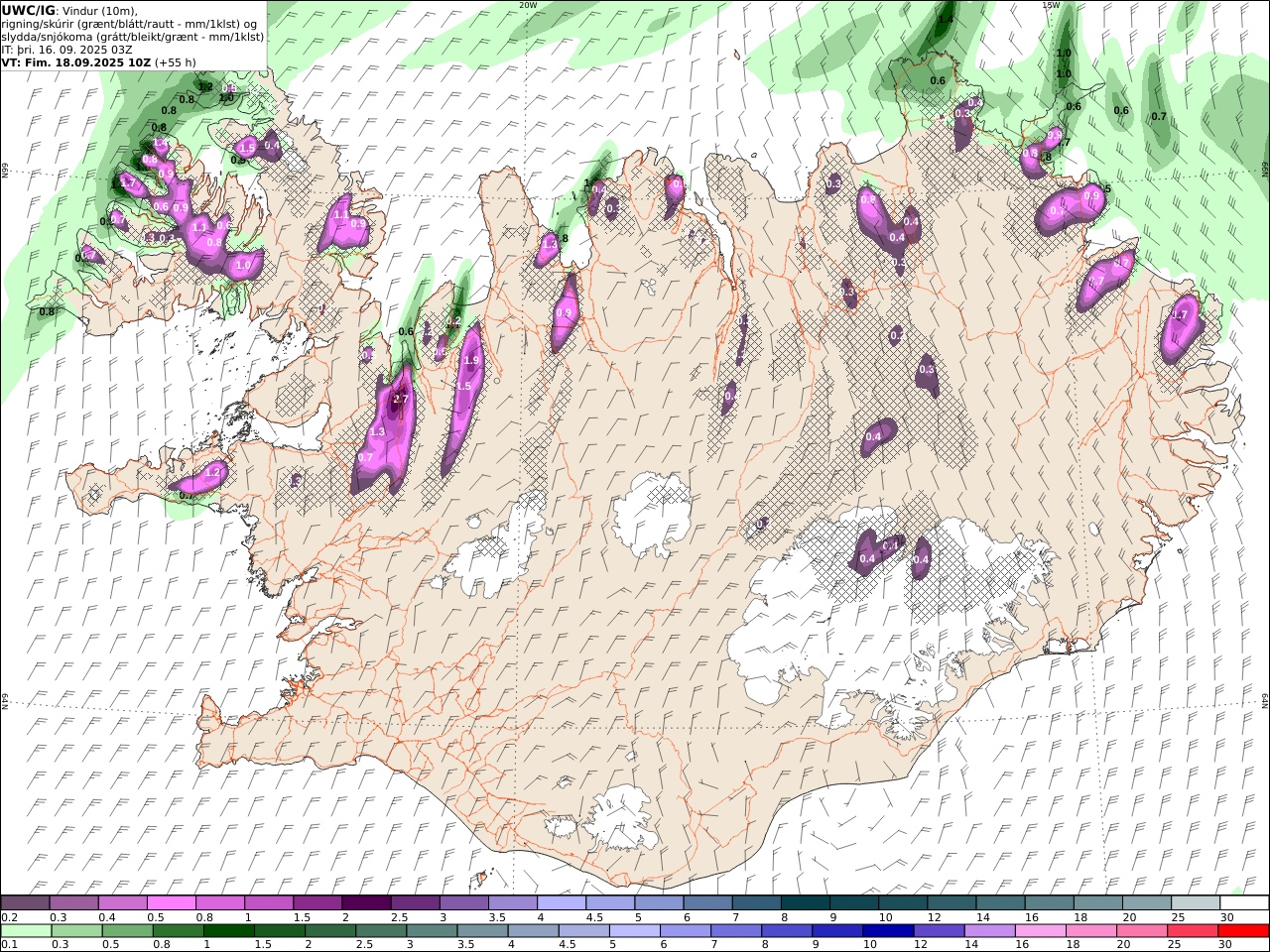Select bottom-row rain swatch for 25–30
The image size is (1270, 952).
click(1192, 931)
